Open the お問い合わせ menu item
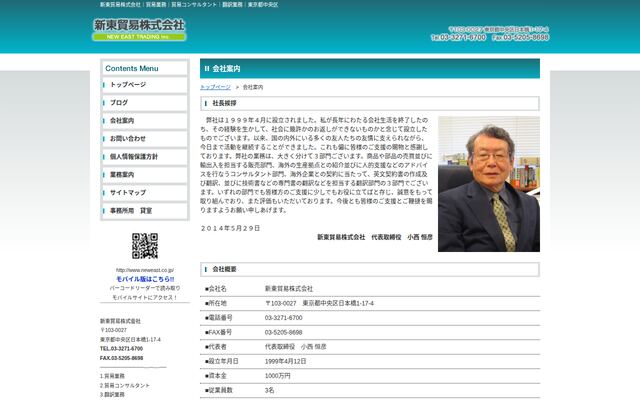Screen dimensions: 640x400 [x=145, y=139]
